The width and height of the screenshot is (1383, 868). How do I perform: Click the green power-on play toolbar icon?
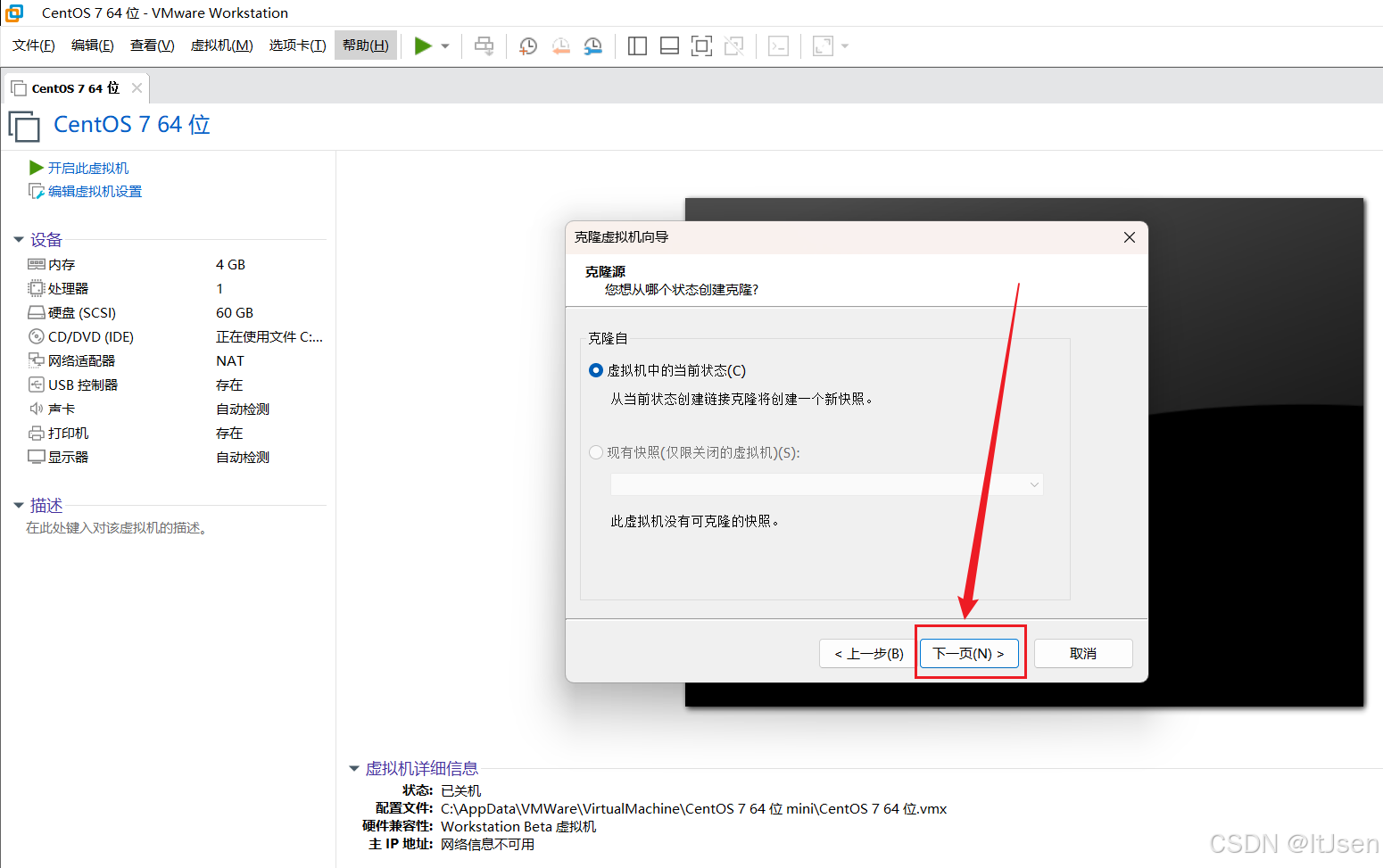[x=423, y=45]
